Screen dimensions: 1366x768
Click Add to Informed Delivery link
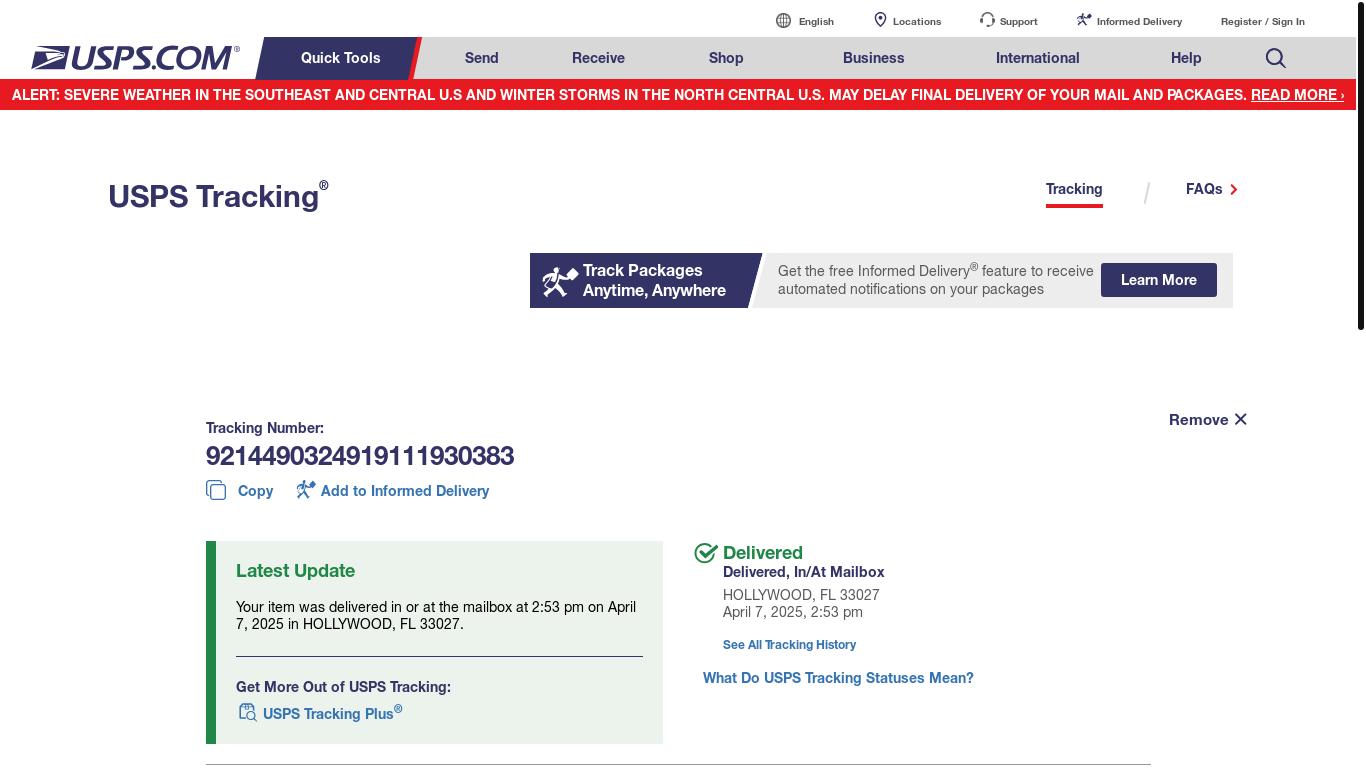point(405,491)
